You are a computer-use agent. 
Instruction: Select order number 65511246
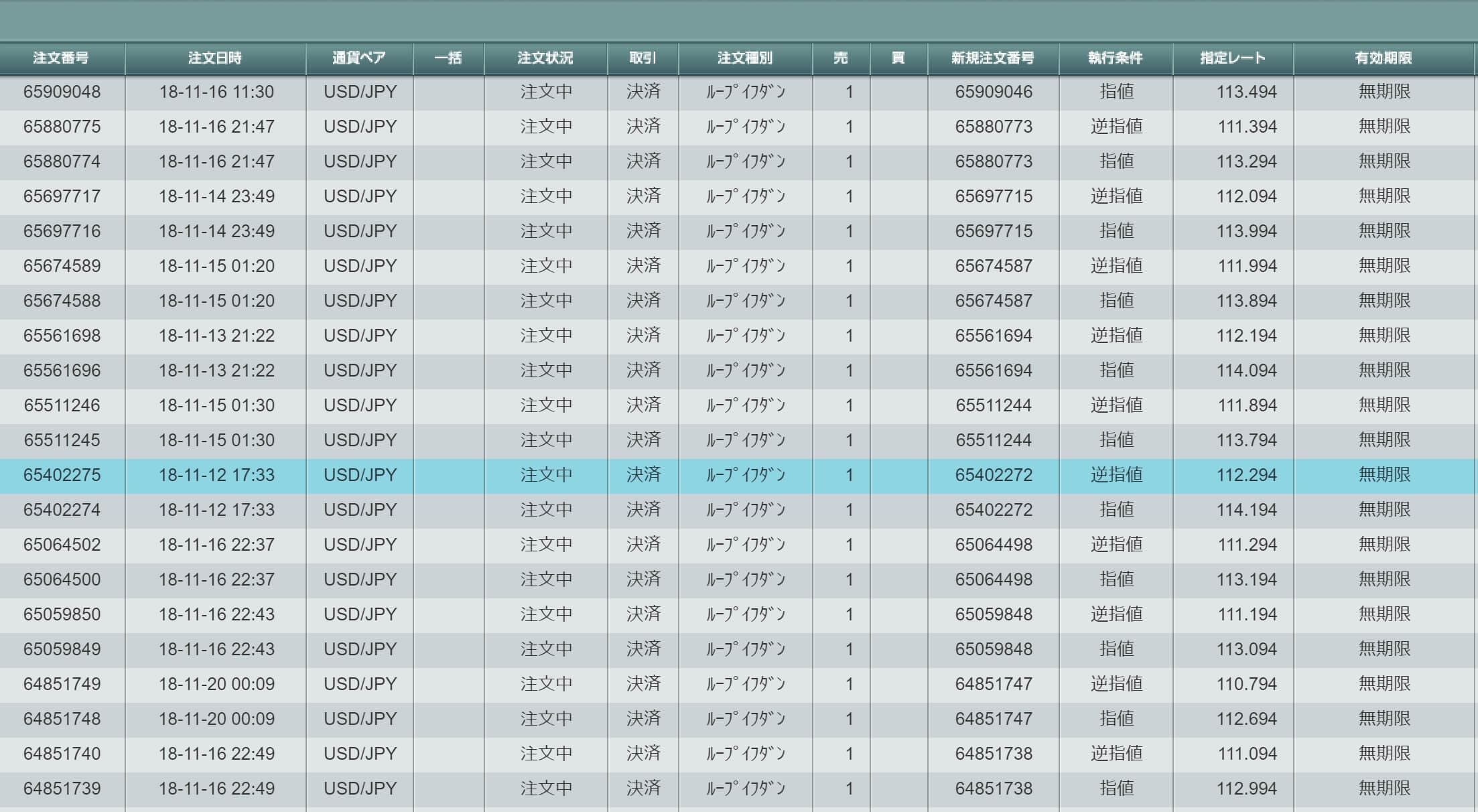click(62, 405)
